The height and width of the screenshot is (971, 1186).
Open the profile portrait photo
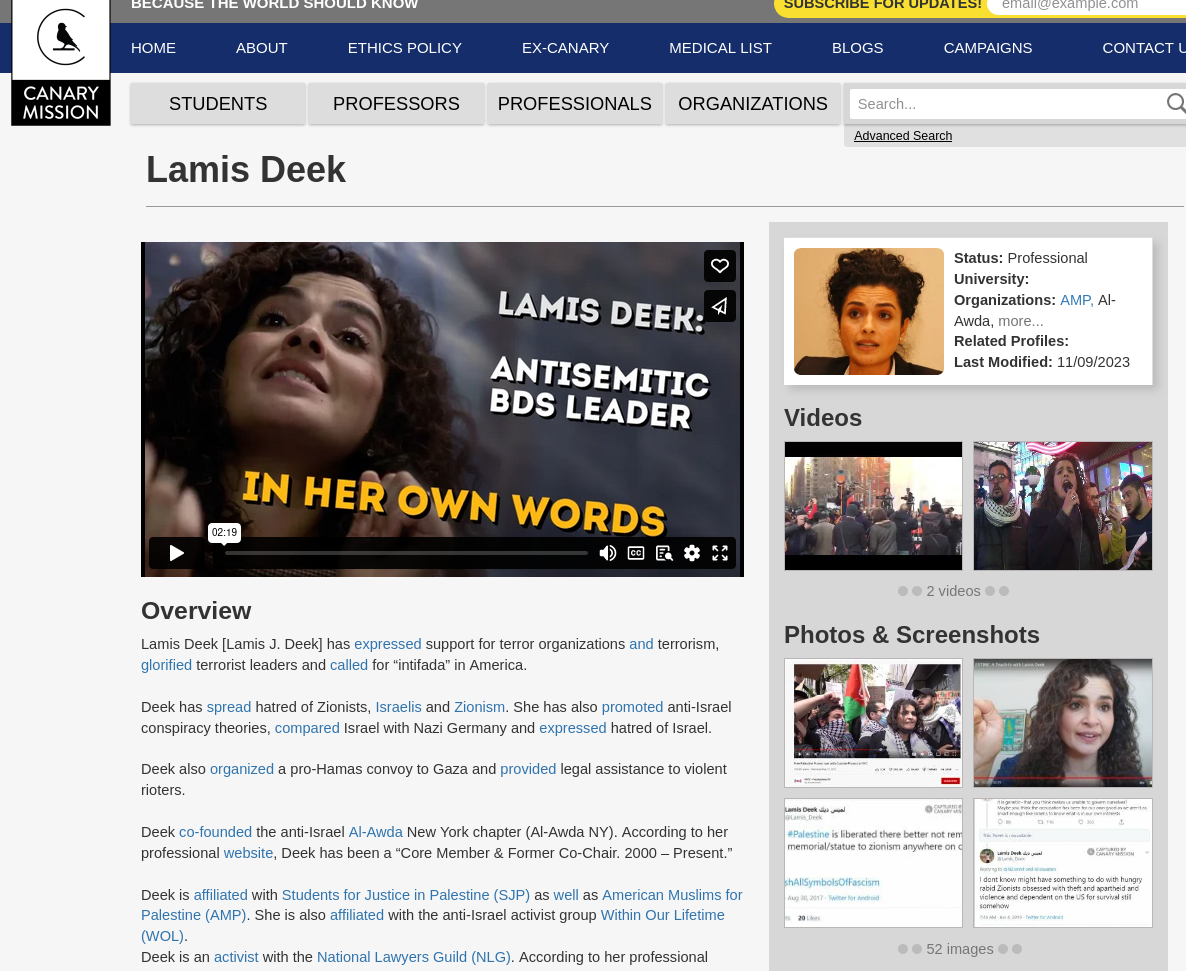click(x=868, y=312)
